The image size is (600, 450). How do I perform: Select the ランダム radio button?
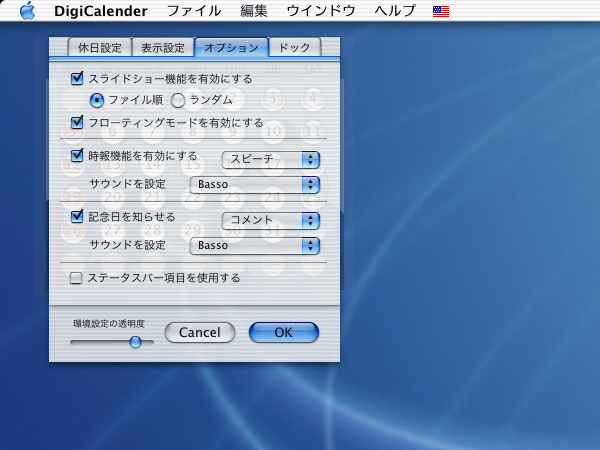[178, 100]
